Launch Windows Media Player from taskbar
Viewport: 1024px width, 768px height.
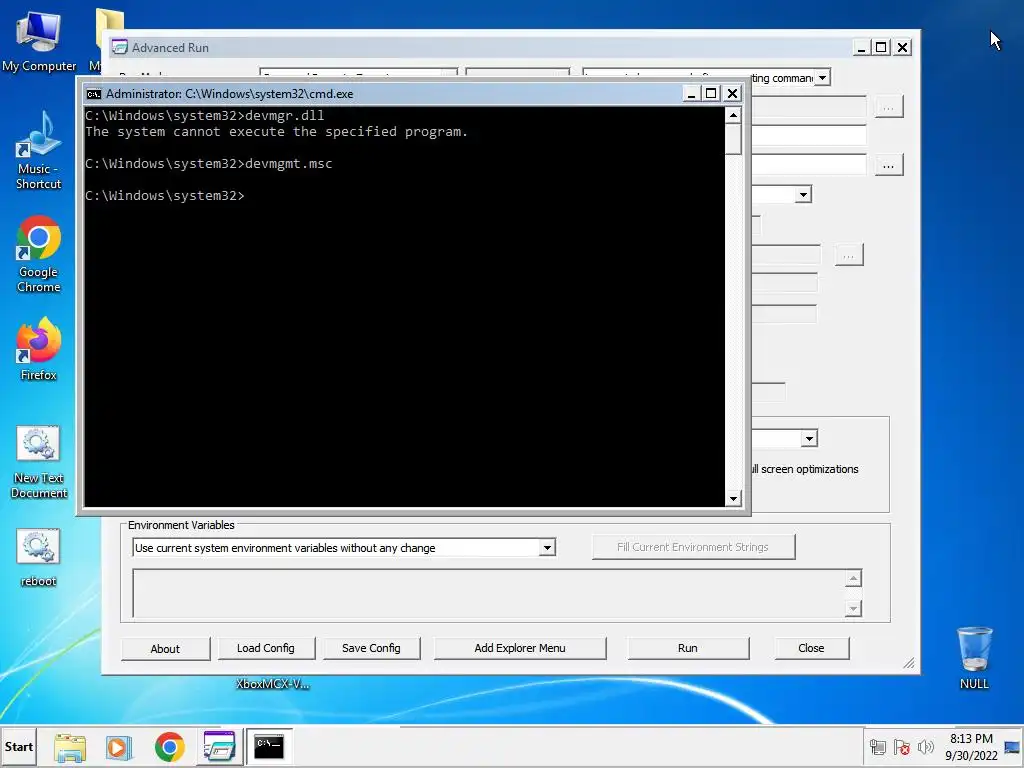pyautogui.click(x=119, y=747)
